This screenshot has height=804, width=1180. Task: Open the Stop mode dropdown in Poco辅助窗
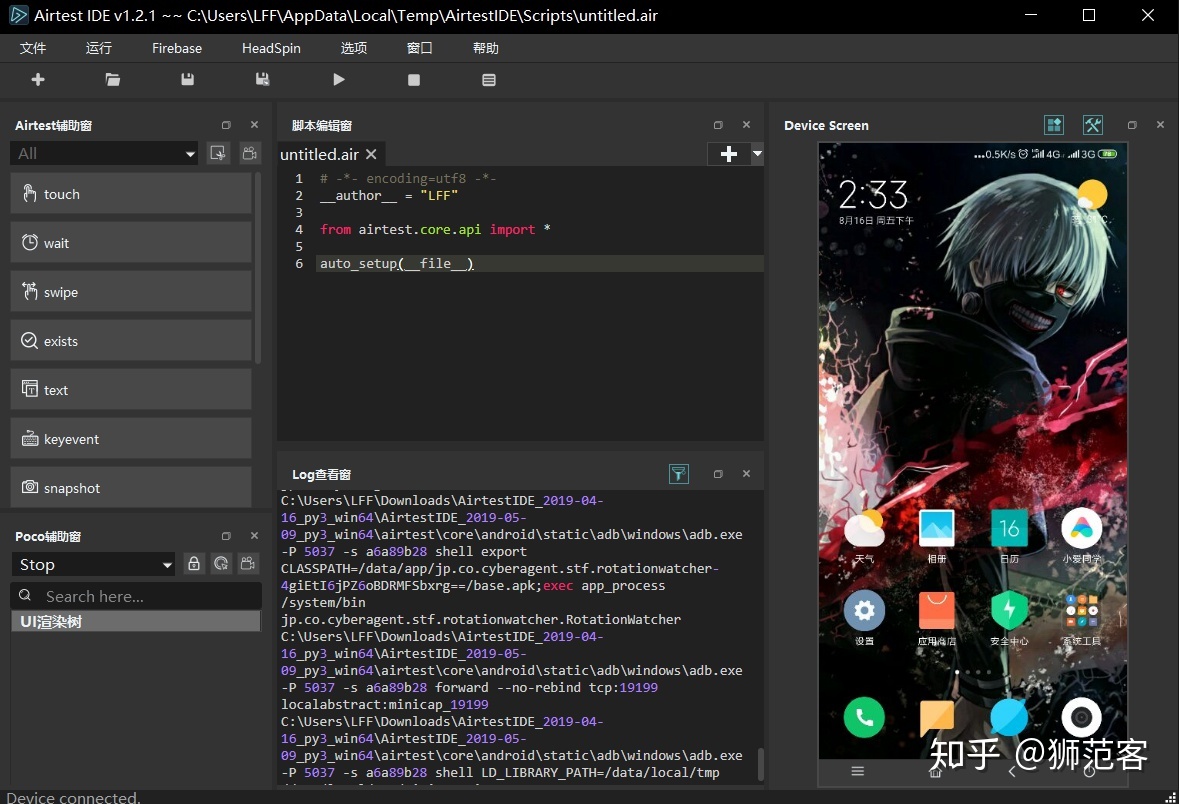point(93,565)
